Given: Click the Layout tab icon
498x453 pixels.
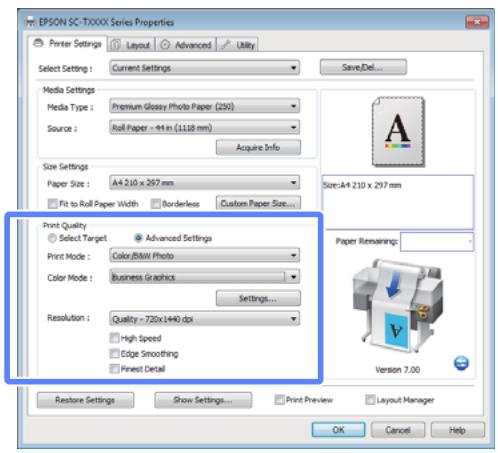Looking at the screenshot, I should click(116, 45).
